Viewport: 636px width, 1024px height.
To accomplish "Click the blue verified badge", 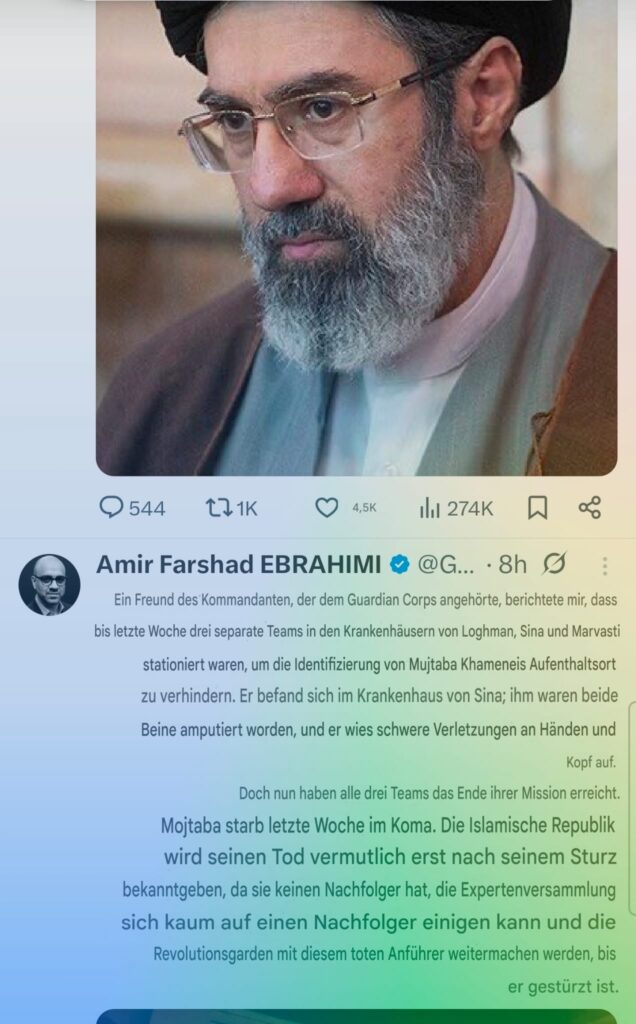I will coord(399,564).
